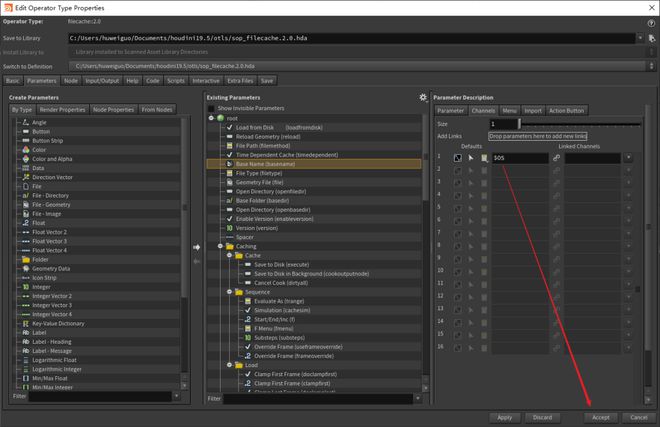Open the Node Properties tab
Screen dimensions: 660x427
(x=112, y=110)
